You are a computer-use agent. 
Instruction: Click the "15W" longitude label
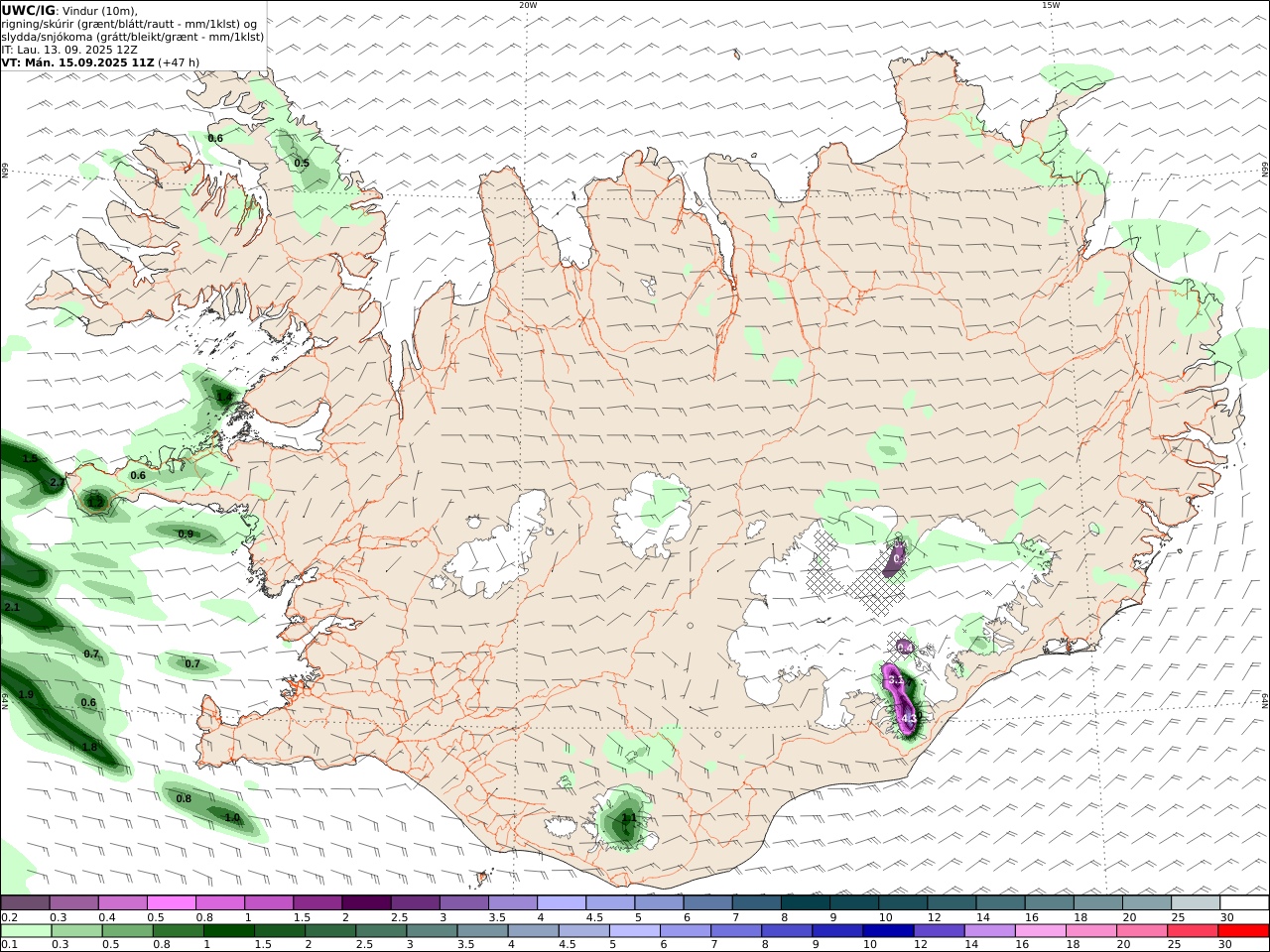tap(1051, 5)
